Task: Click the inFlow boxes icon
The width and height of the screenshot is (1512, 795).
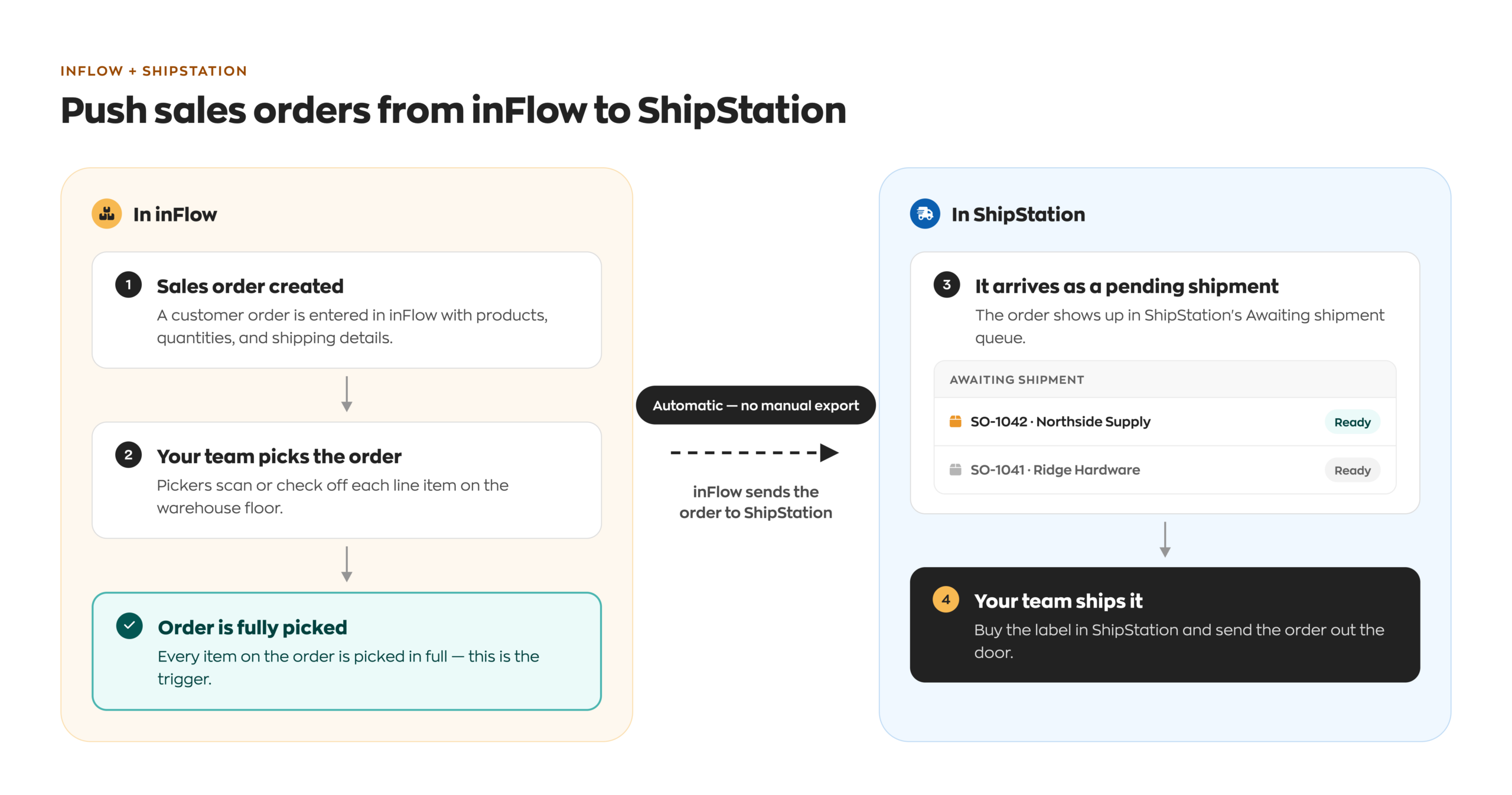Action: click(x=106, y=214)
